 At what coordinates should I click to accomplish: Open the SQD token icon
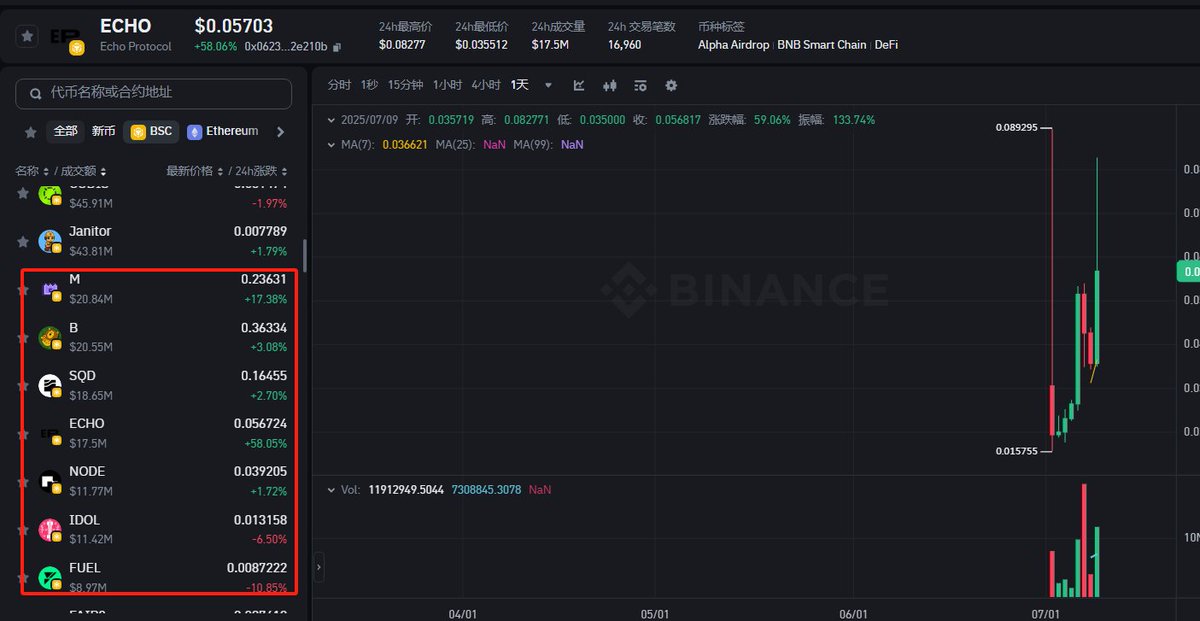50,386
